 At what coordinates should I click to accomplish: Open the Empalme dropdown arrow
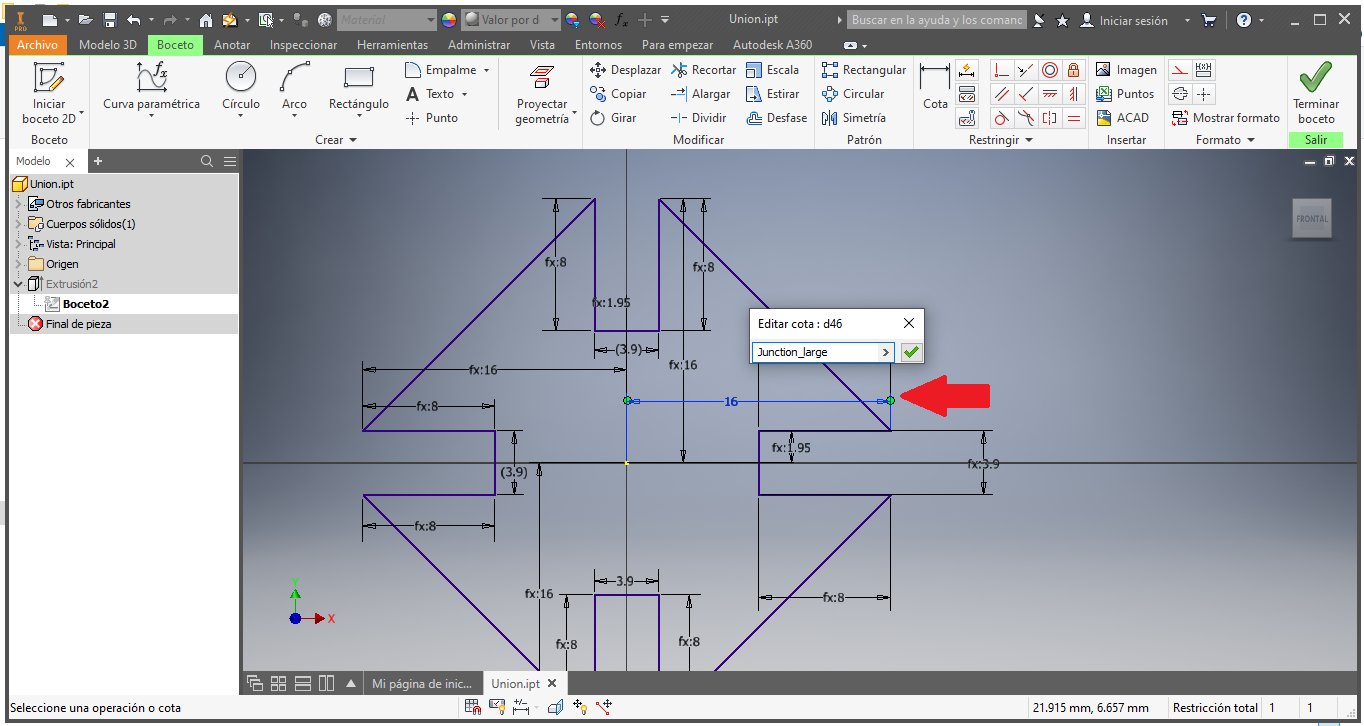tap(487, 70)
